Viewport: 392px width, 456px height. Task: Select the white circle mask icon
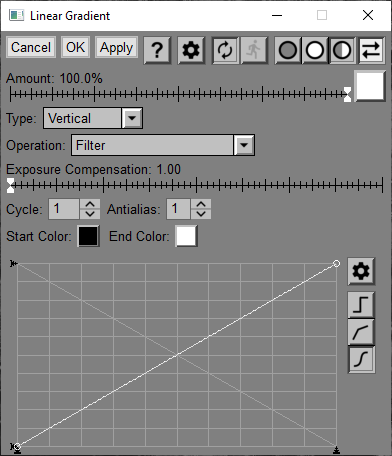click(315, 50)
